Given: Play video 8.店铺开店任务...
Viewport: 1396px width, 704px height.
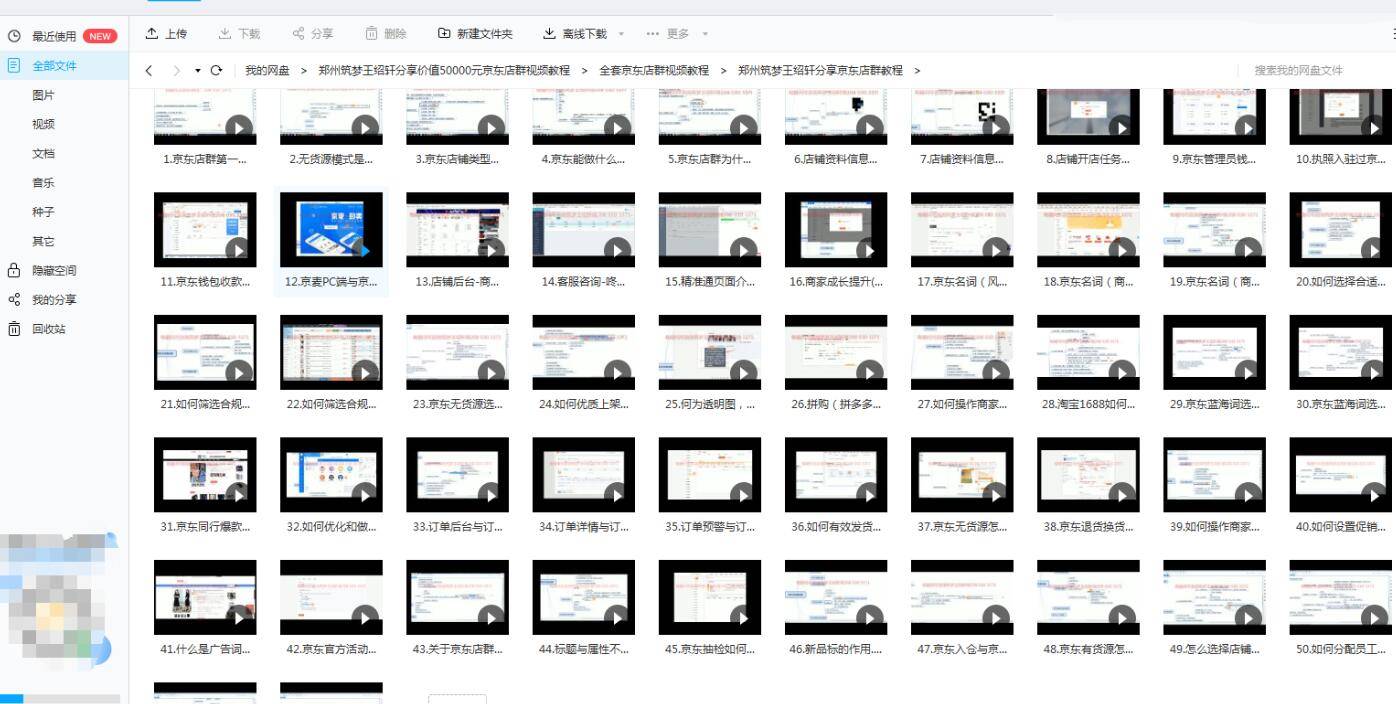Looking at the screenshot, I should 1121,127.
